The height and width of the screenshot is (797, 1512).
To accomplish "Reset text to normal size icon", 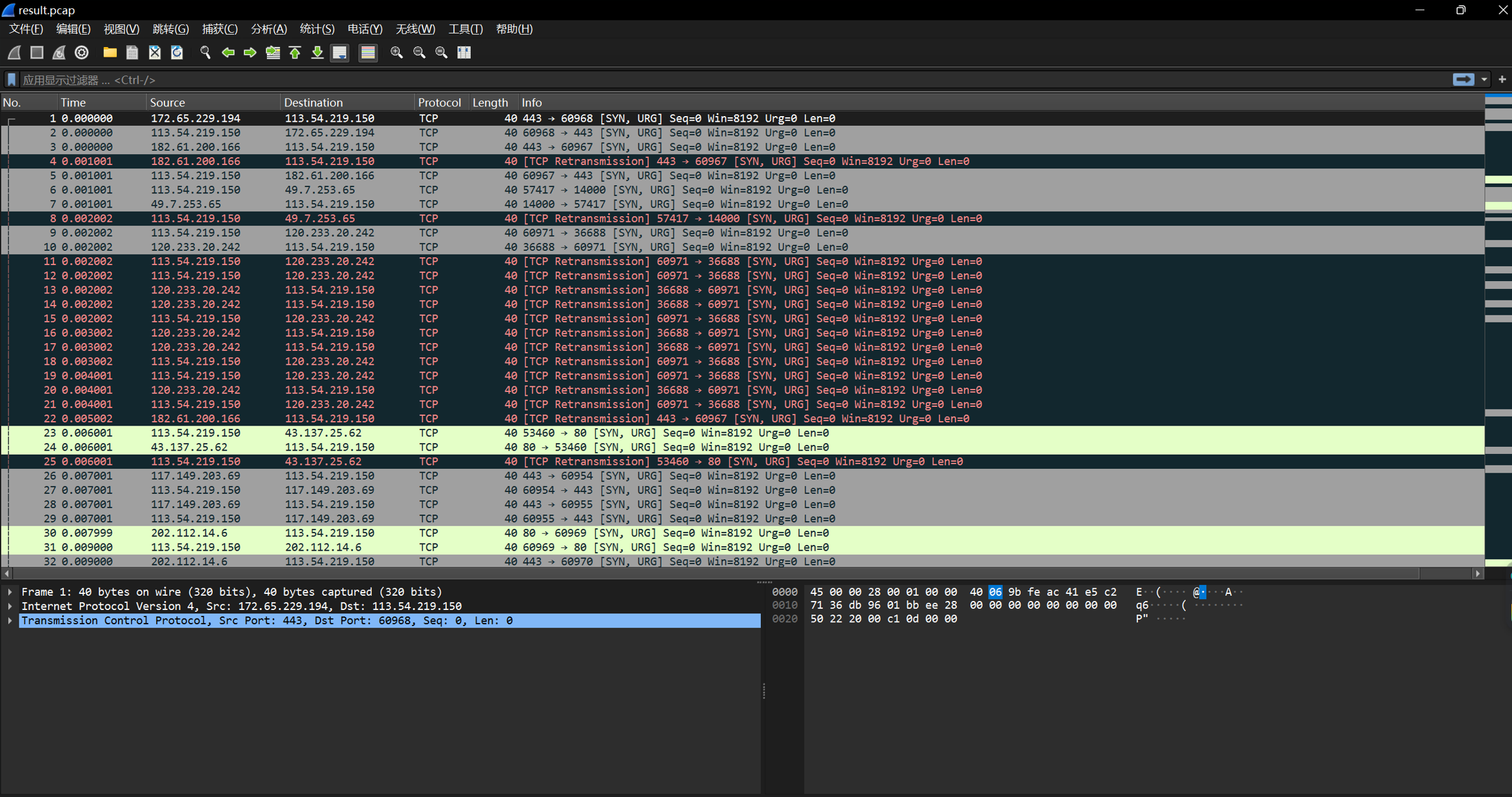I will pyautogui.click(x=442, y=53).
